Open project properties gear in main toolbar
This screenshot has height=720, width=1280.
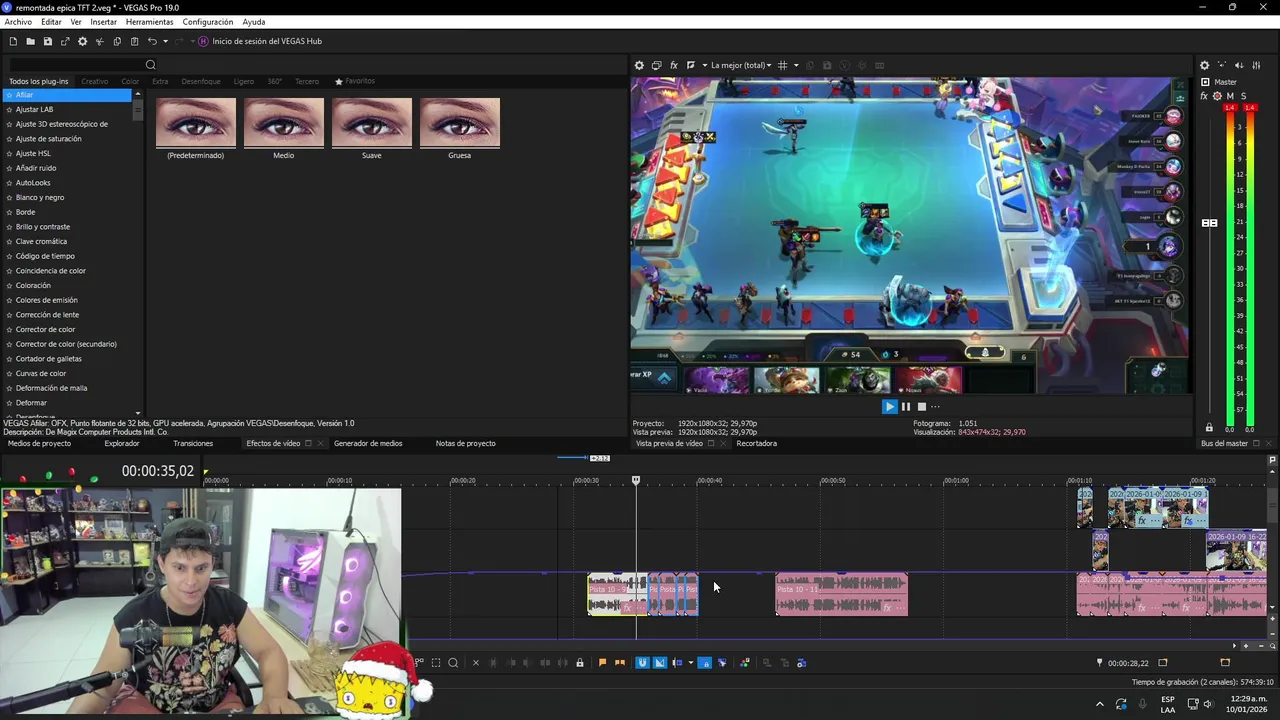pos(83,41)
